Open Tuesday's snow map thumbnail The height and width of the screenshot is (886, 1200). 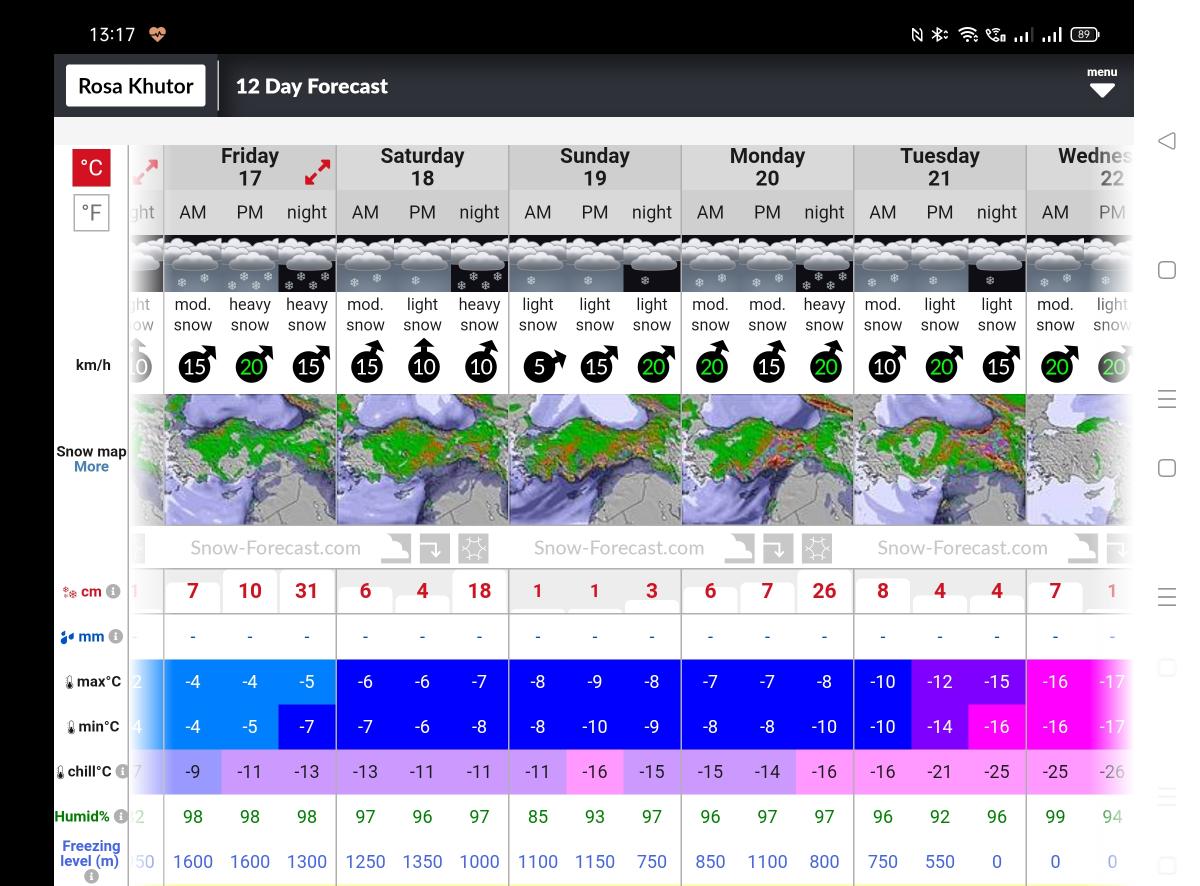tap(940, 460)
